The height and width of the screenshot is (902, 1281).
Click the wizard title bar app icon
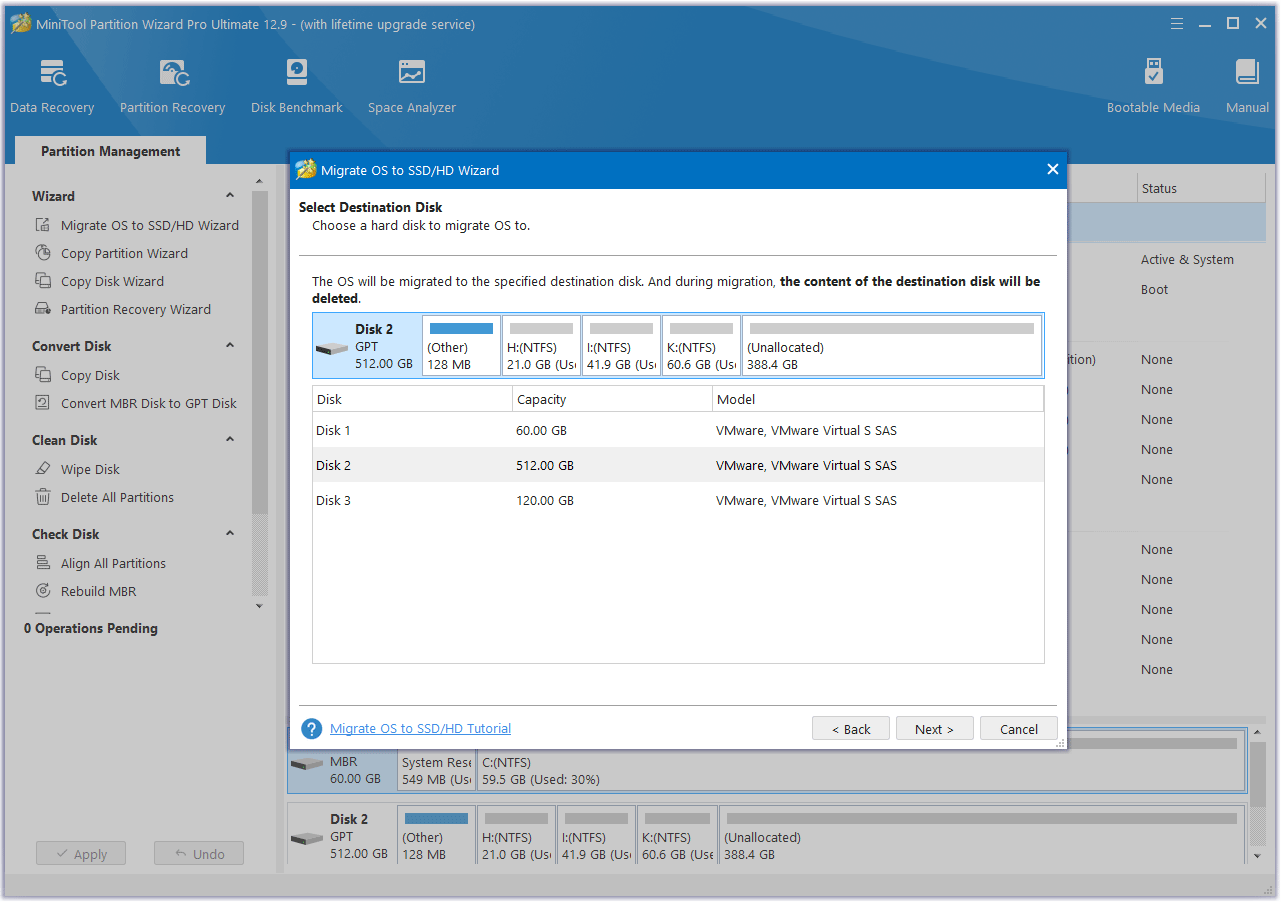coord(306,170)
